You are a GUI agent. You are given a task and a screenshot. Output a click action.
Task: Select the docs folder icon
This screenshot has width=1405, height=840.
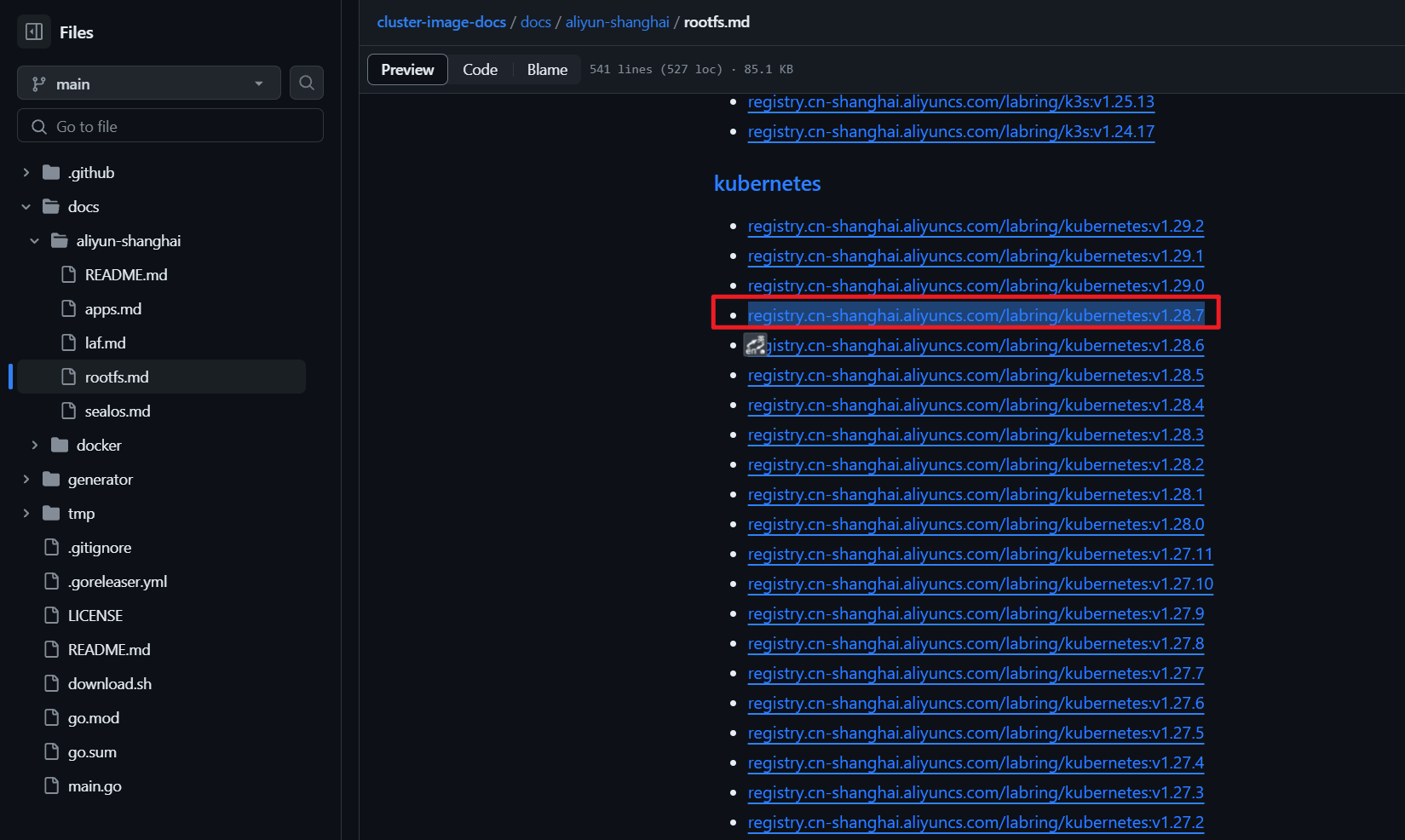tap(51, 207)
